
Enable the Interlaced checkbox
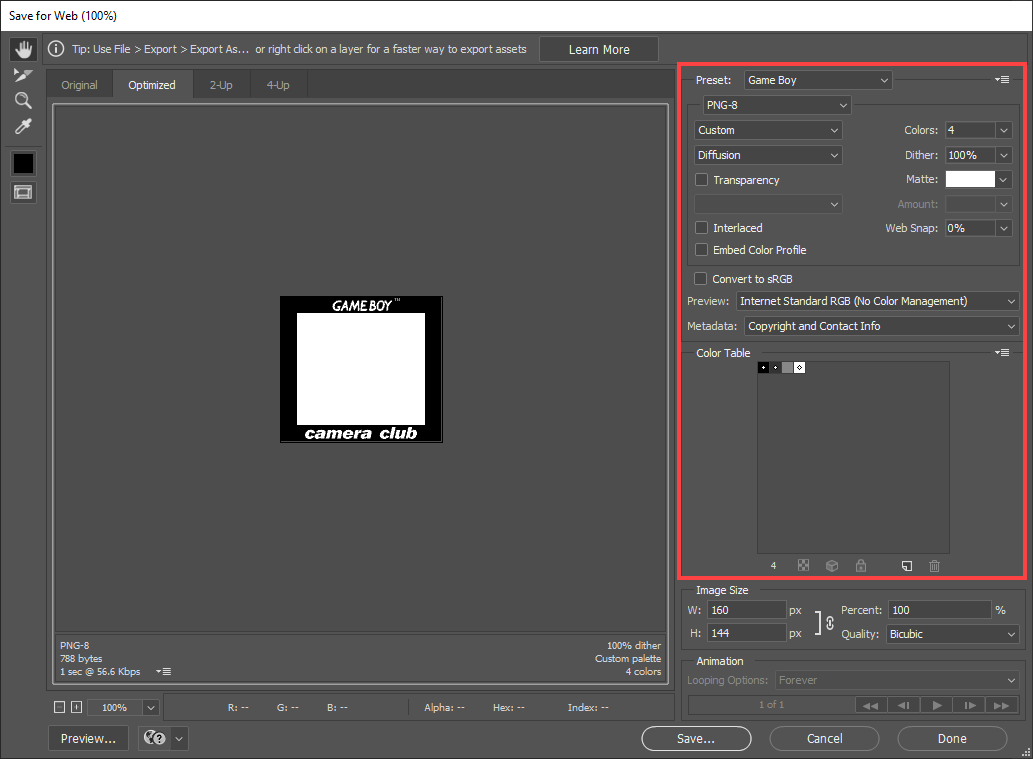pos(702,227)
